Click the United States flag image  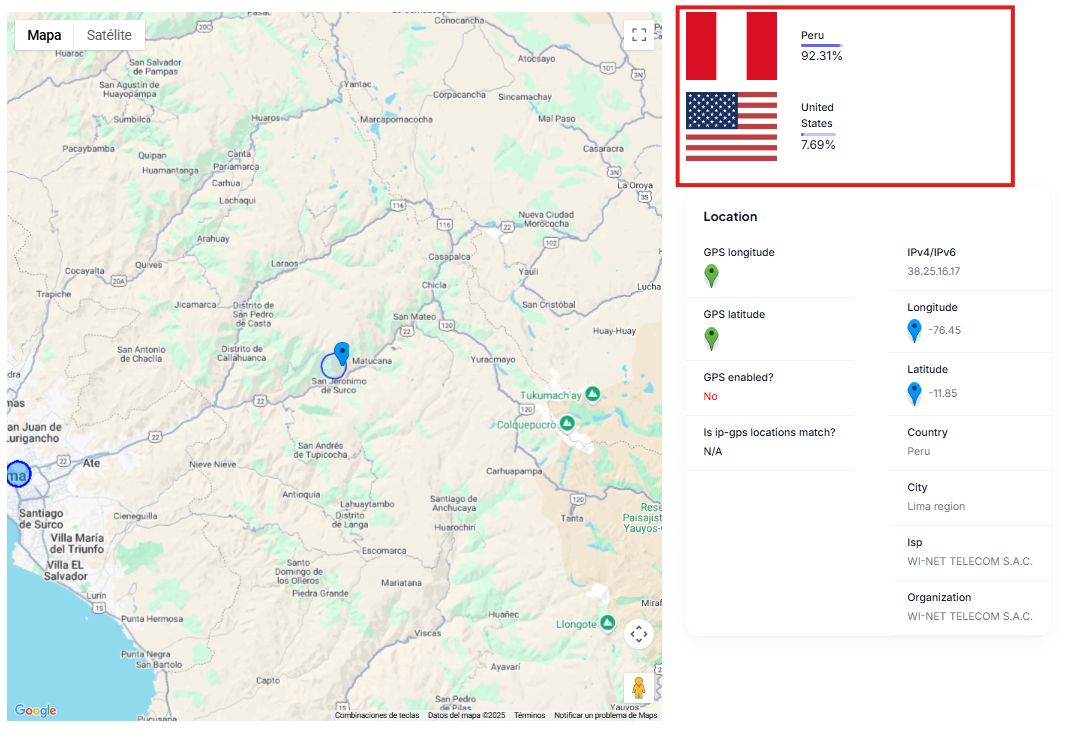[732, 127]
